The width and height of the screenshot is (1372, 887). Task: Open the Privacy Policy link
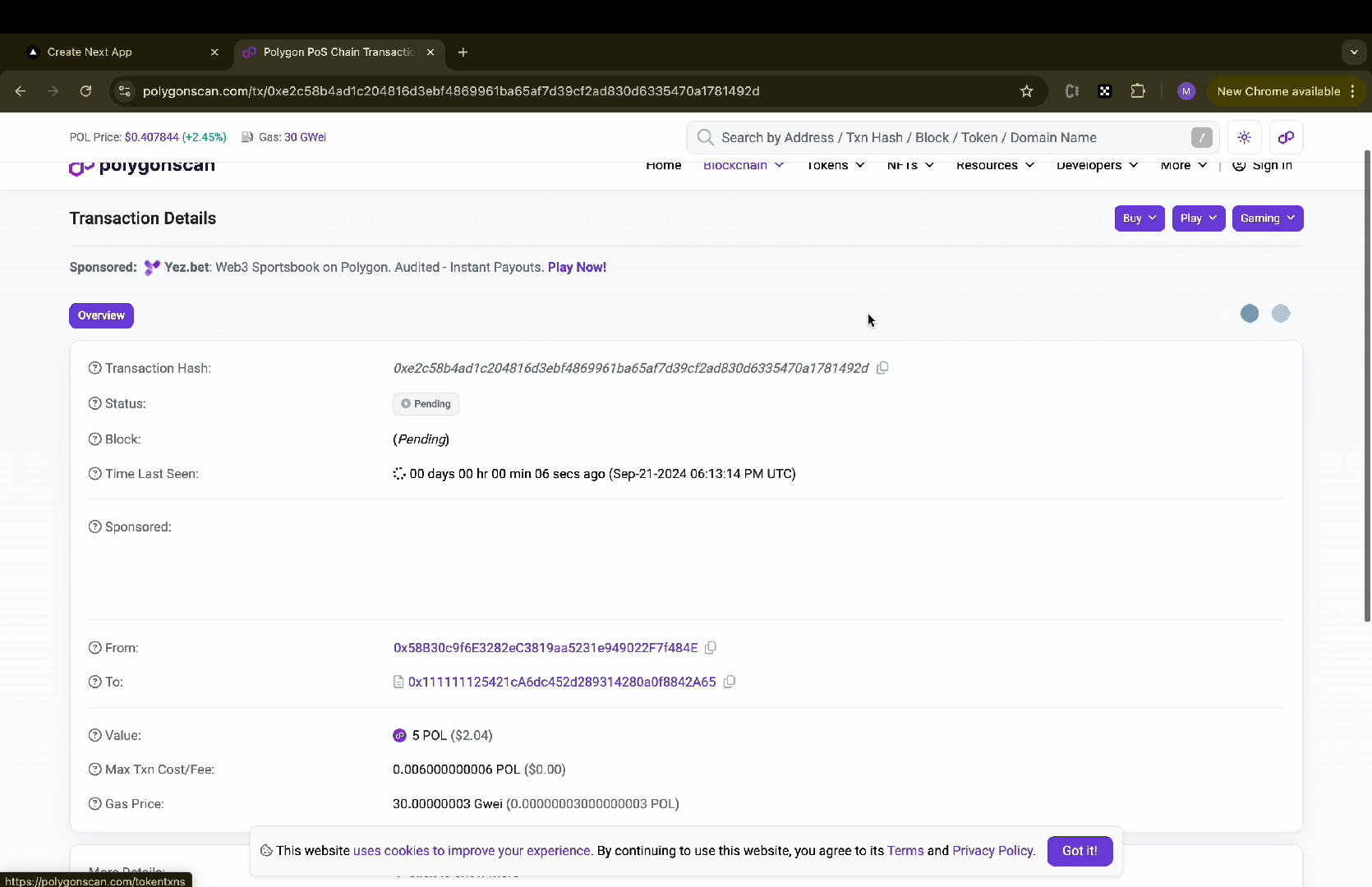pos(992,851)
